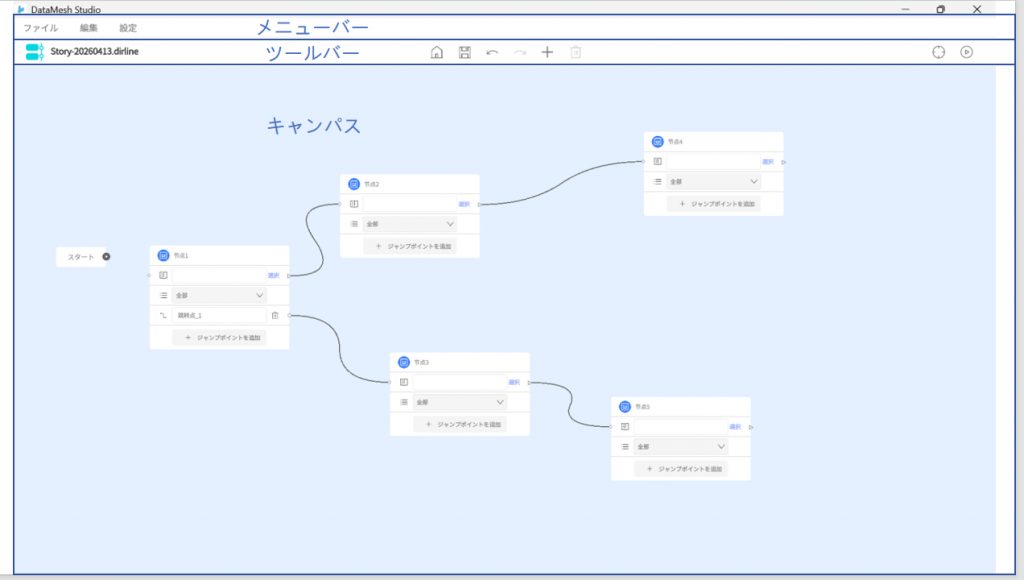Open the 全部 dropdown in 节点2
The height and width of the screenshot is (580, 1024).
[409, 224]
